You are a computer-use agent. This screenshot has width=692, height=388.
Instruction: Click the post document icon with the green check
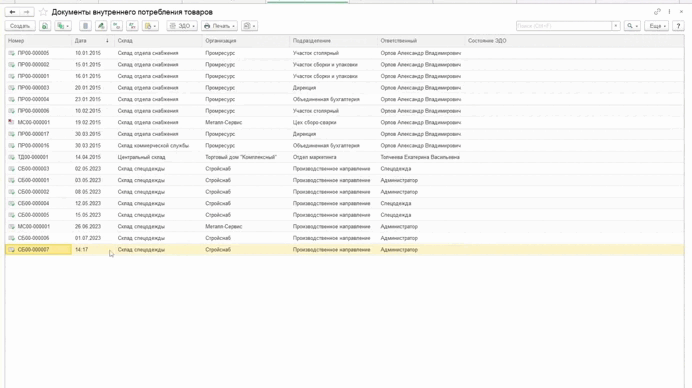101,26
